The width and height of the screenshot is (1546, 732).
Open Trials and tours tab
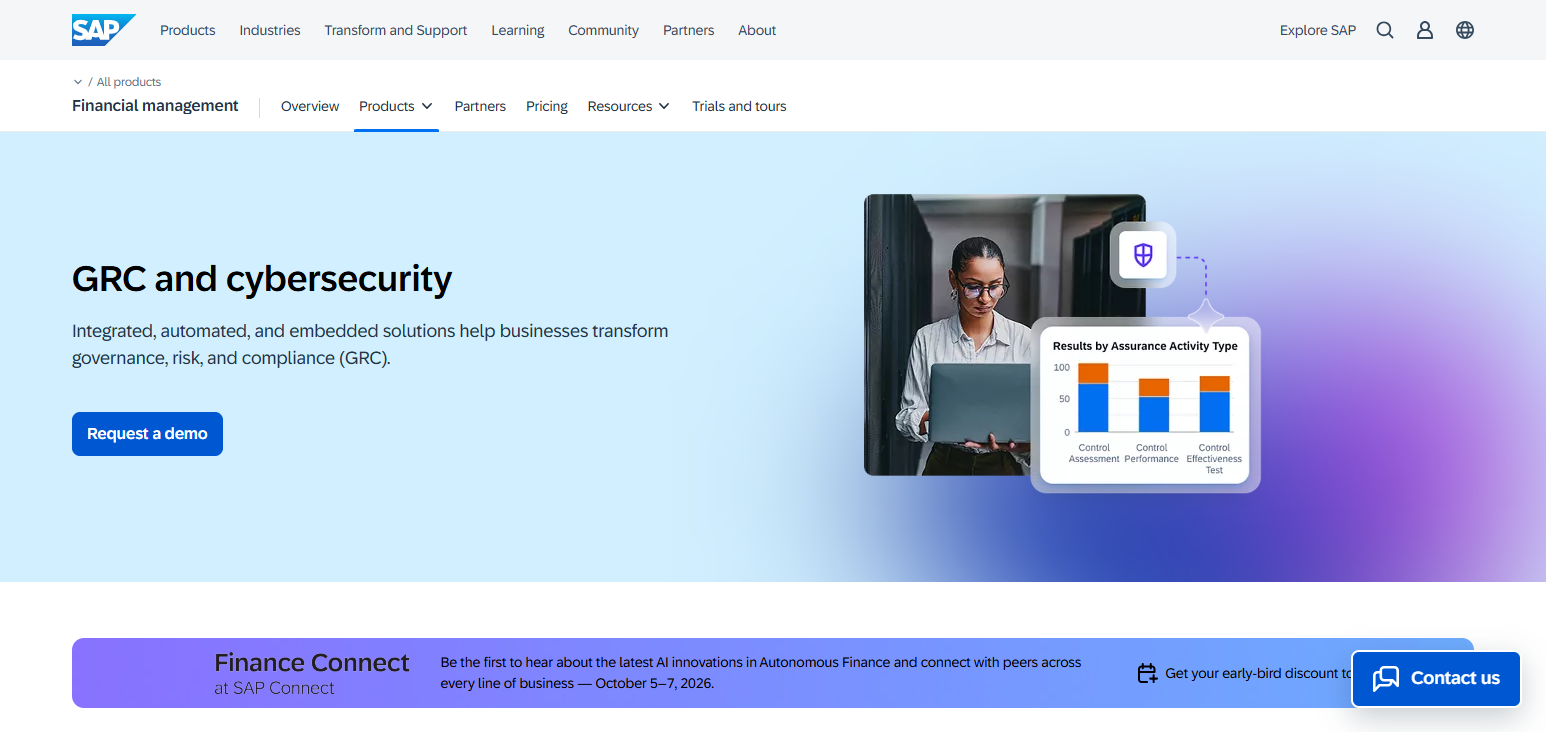[x=739, y=106]
